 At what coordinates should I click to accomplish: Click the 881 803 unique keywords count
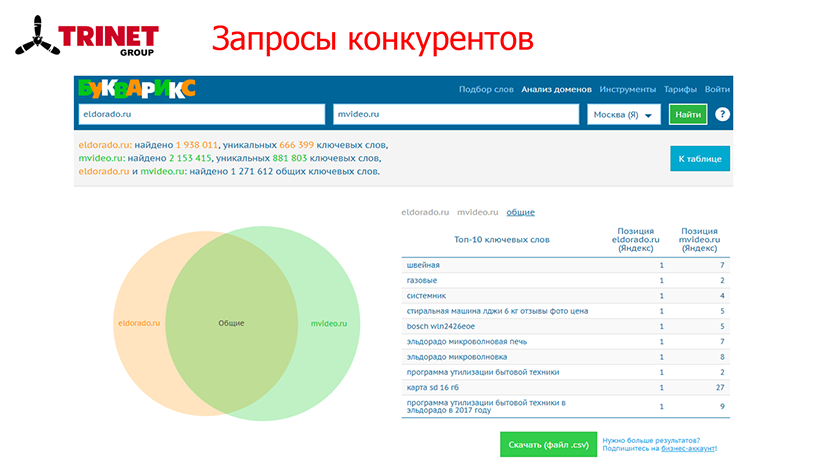click(290, 158)
